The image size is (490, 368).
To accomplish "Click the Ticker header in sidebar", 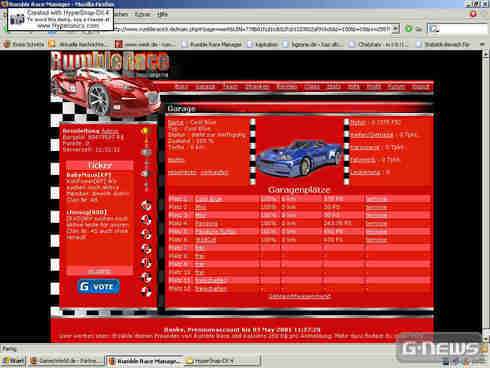I will (x=100, y=165).
